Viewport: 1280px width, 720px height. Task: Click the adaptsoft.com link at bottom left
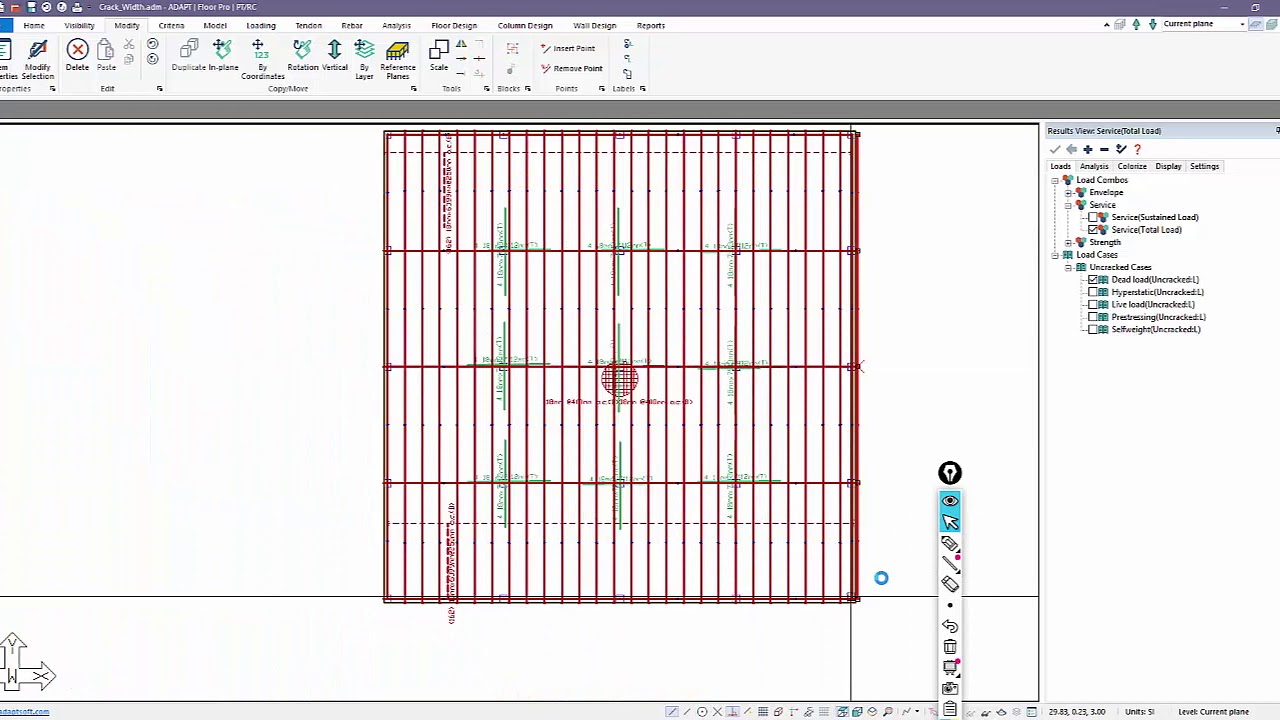click(24, 712)
